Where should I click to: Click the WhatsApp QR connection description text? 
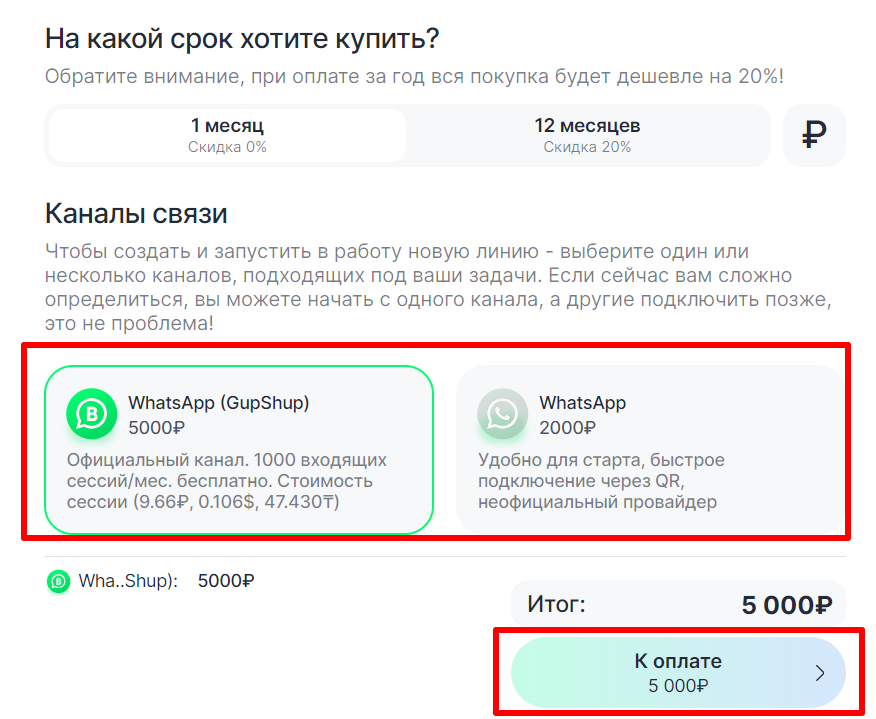click(x=602, y=481)
